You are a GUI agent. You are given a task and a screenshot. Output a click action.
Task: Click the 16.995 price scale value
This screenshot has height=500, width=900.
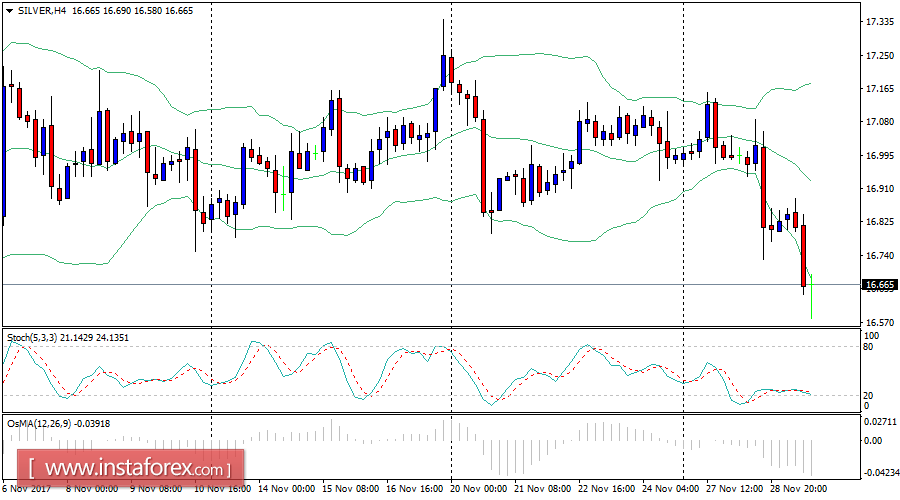point(880,156)
